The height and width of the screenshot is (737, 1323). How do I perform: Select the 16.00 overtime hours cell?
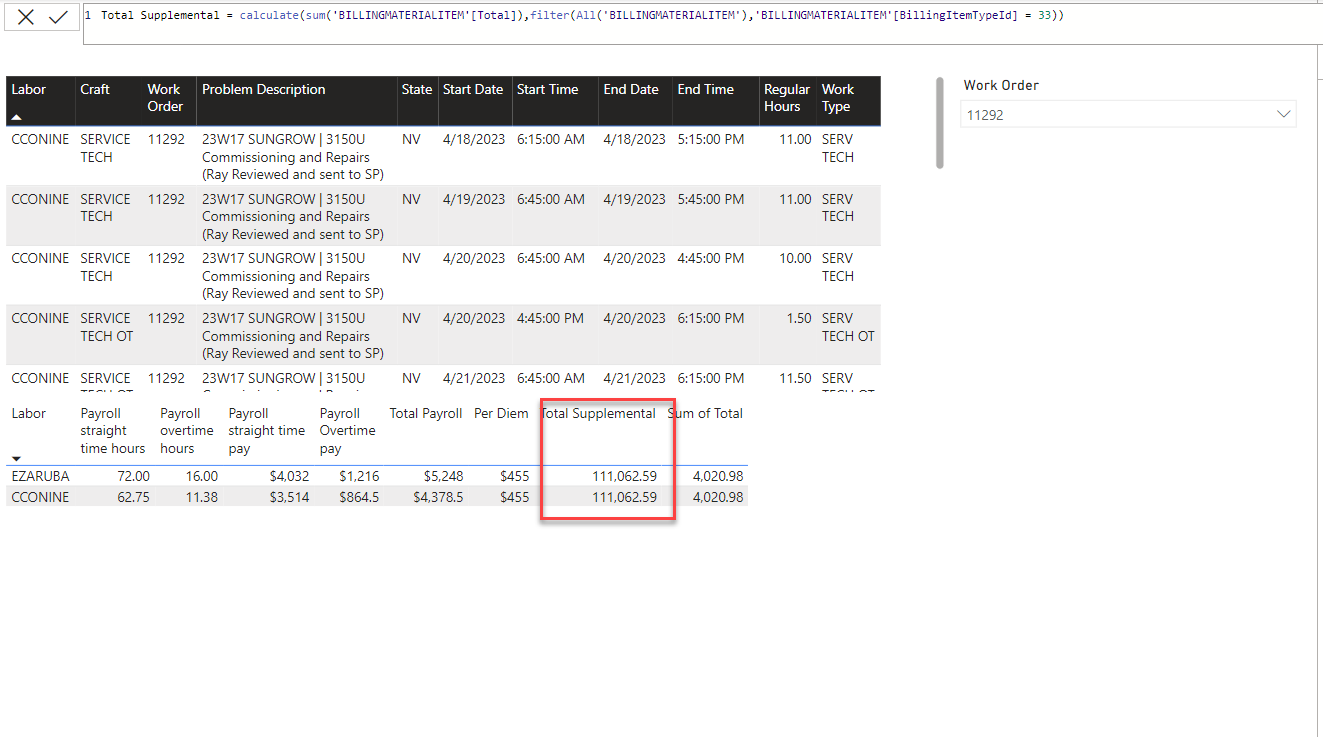(x=201, y=477)
